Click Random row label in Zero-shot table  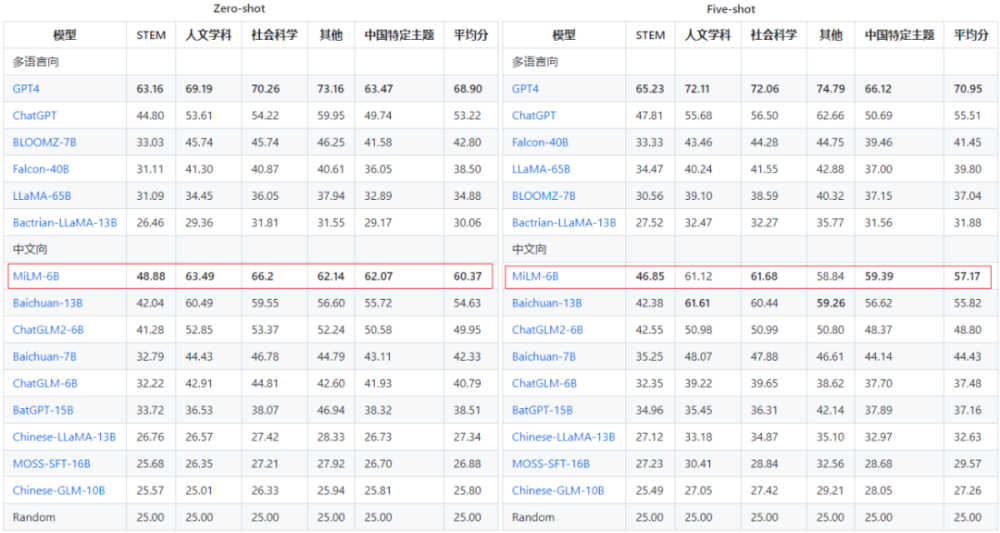(x=34, y=517)
